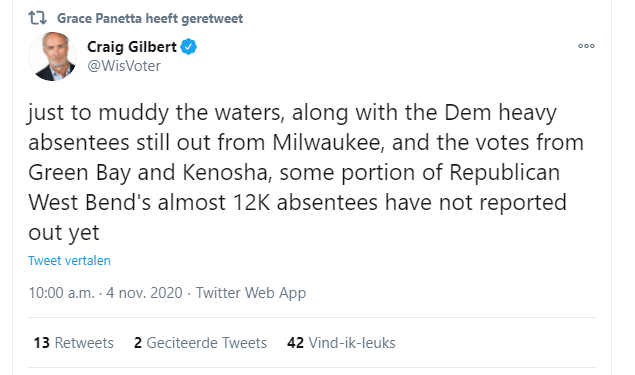
Task: Open the three-dot more options menu
Action: 586,46
